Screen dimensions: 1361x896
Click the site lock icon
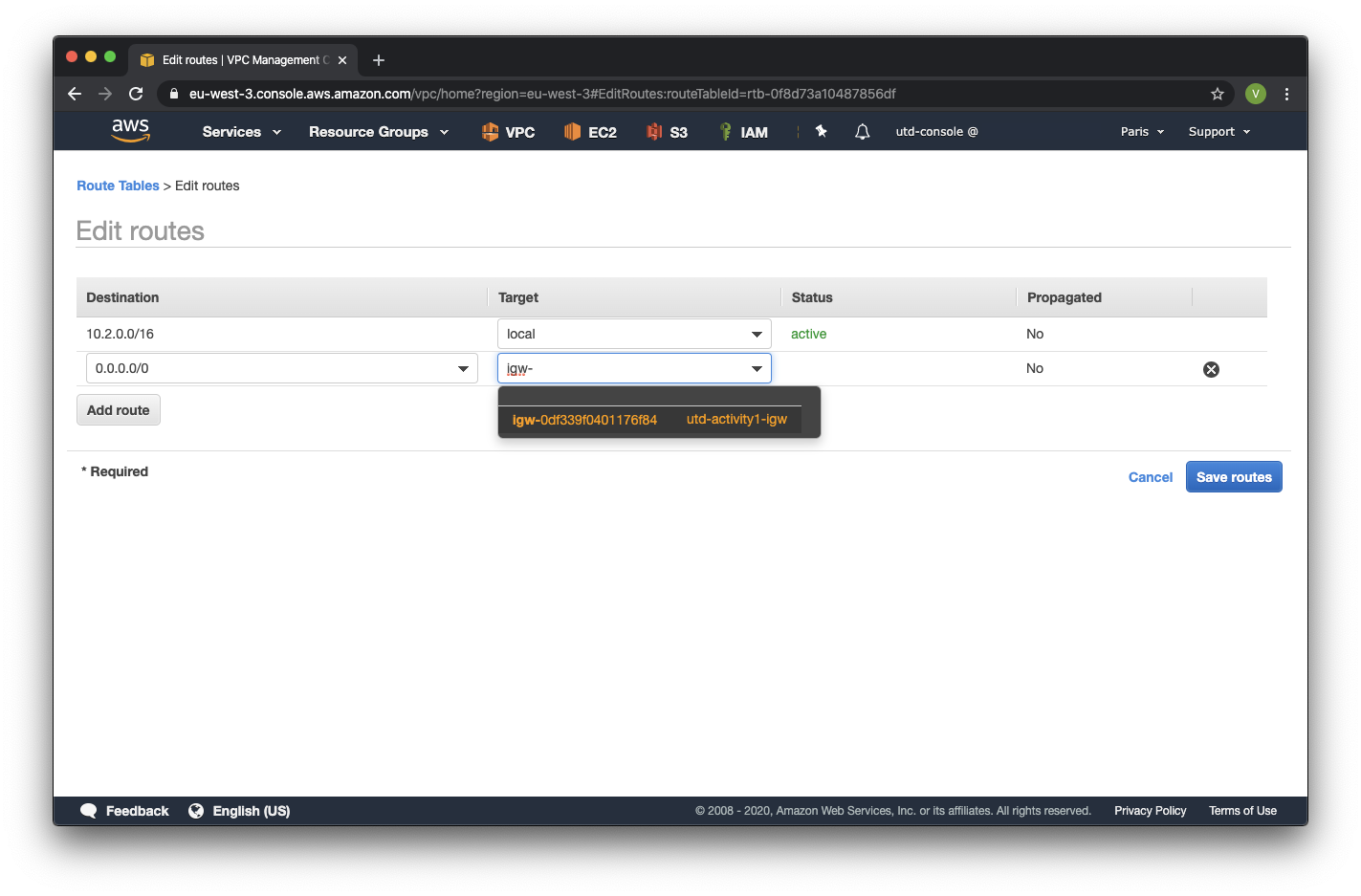click(x=173, y=94)
